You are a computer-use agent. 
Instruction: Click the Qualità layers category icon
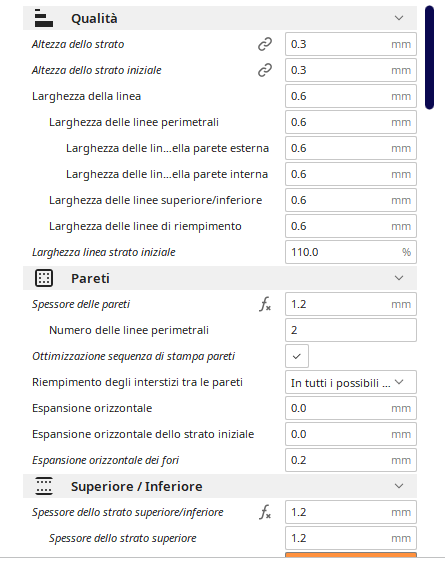44,18
